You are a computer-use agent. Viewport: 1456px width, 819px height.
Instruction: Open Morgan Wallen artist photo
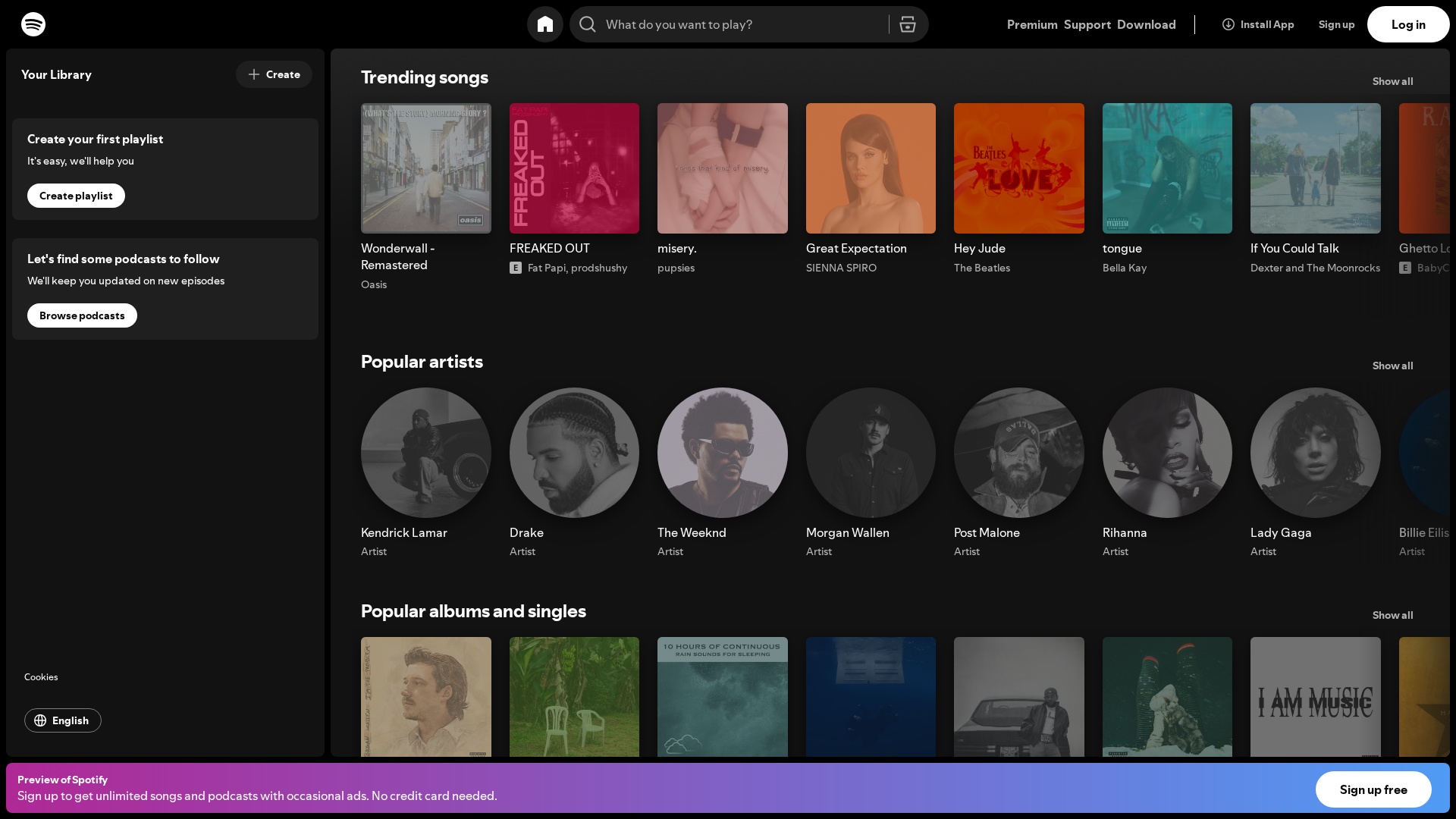pos(871,453)
